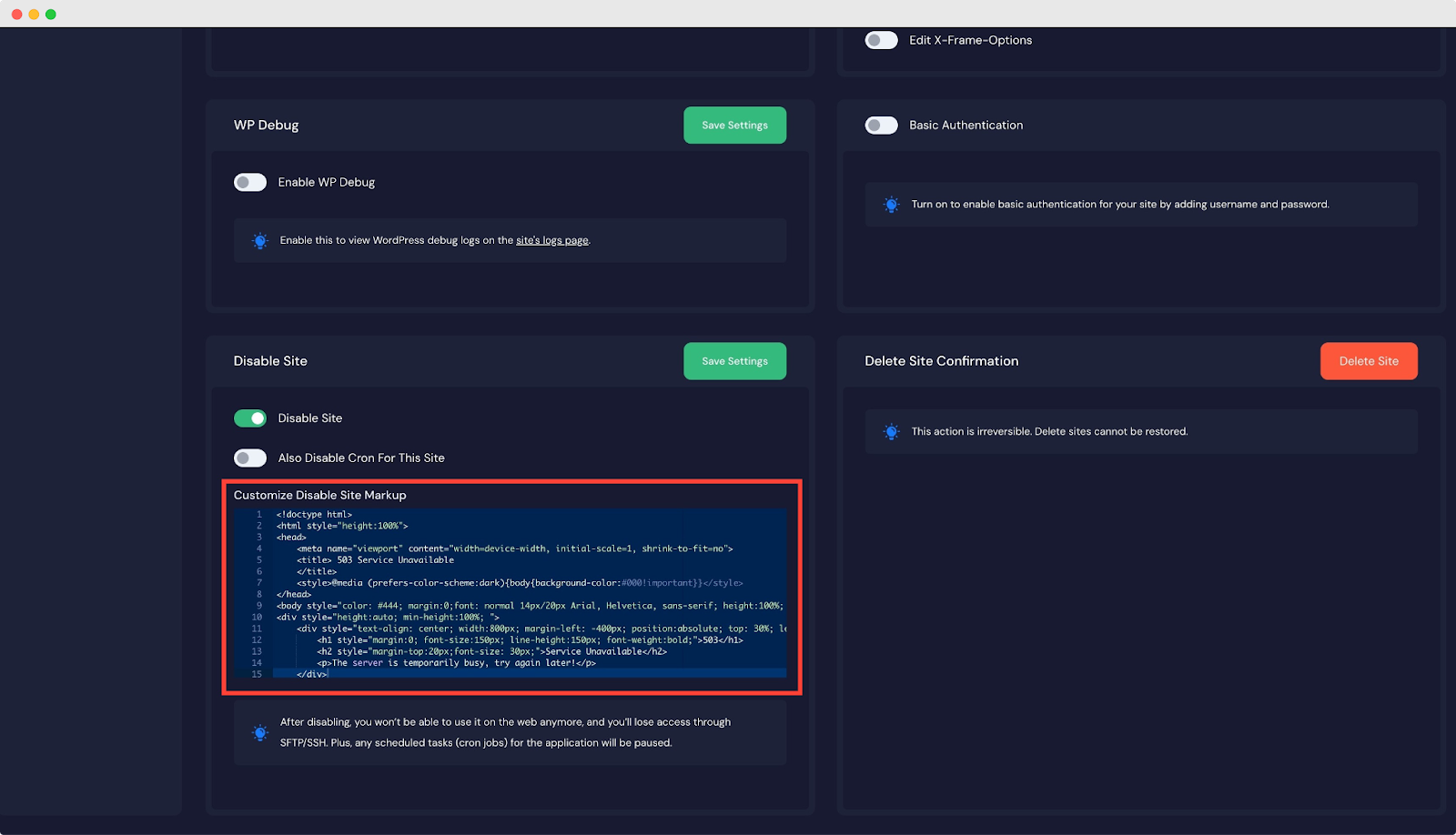Click Save Settings in the WP Debug section
Viewport: 1456px width, 835px height.
(x=734, y=125)
